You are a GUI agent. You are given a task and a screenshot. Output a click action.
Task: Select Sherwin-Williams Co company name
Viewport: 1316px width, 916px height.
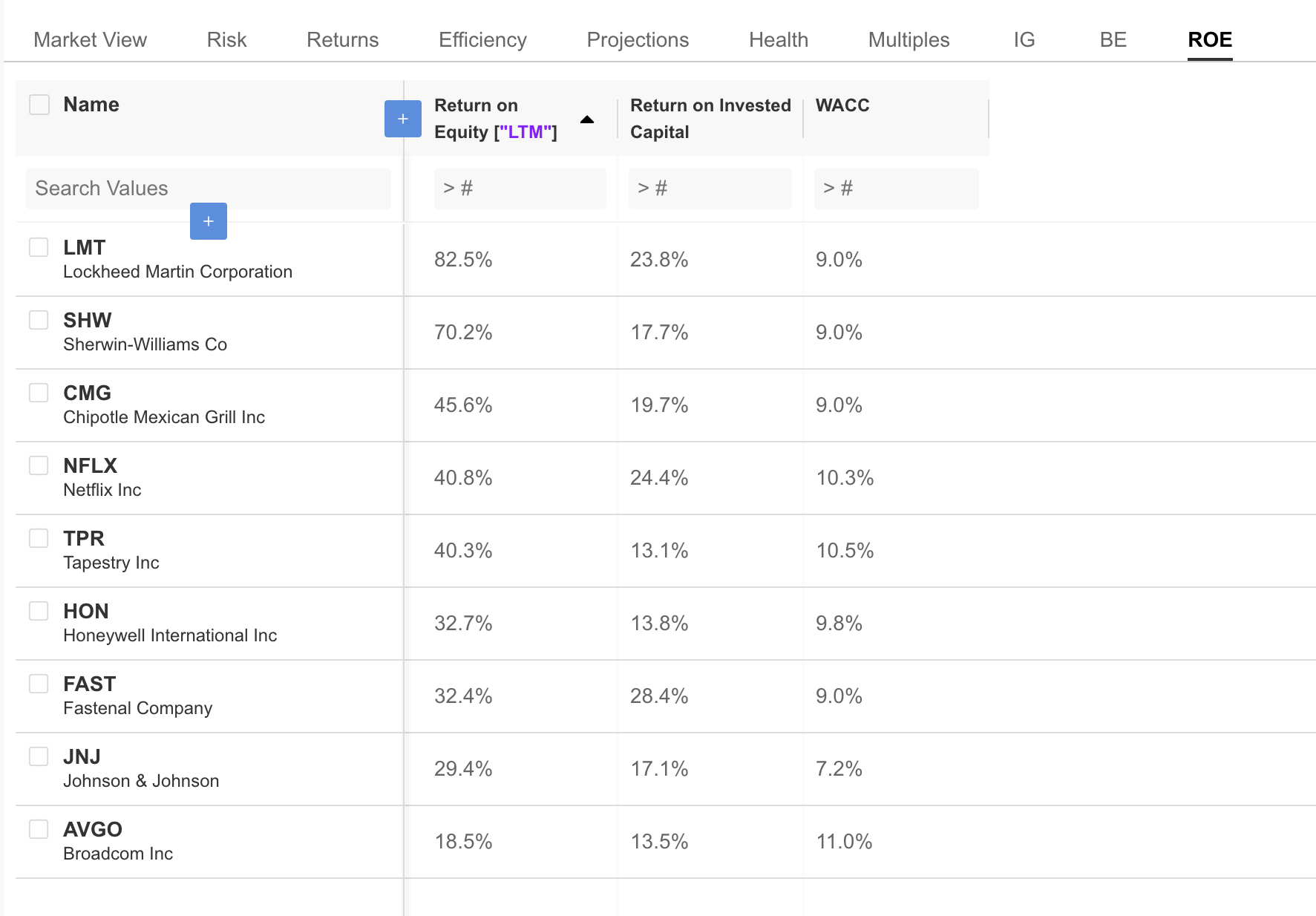[x=145, y=344]
